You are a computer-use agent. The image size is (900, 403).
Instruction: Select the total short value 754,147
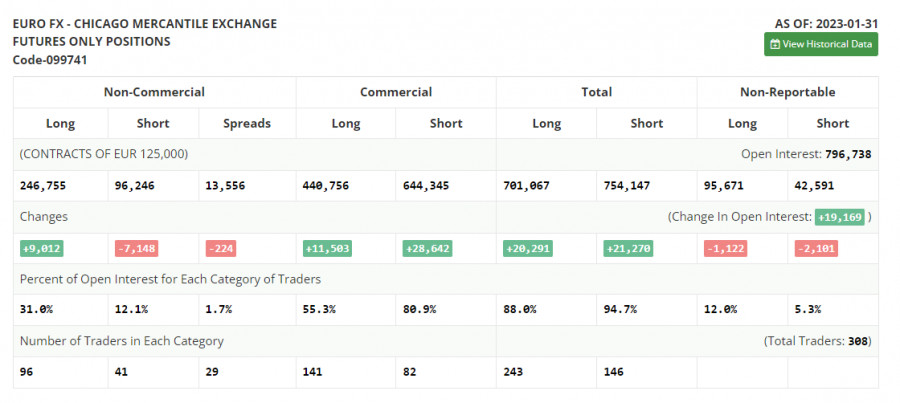tap(627, 186)
